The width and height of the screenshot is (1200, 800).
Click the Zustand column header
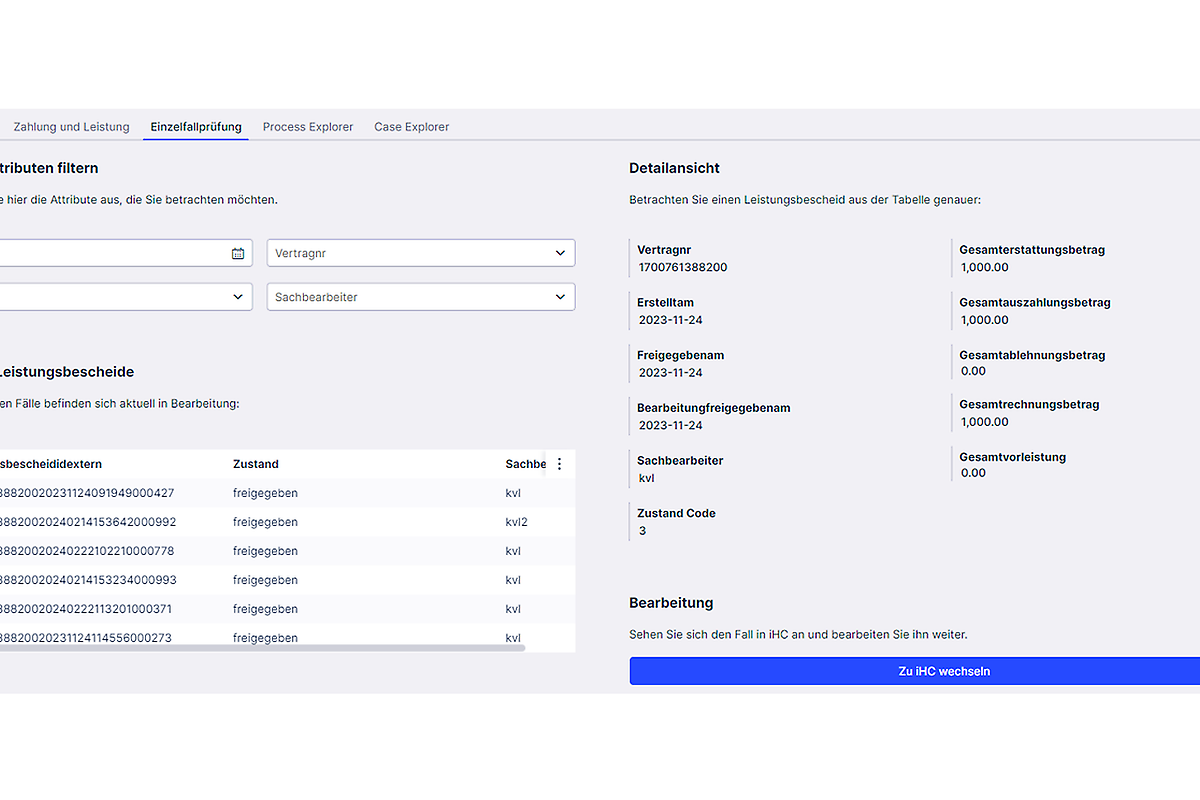[256, 464]
